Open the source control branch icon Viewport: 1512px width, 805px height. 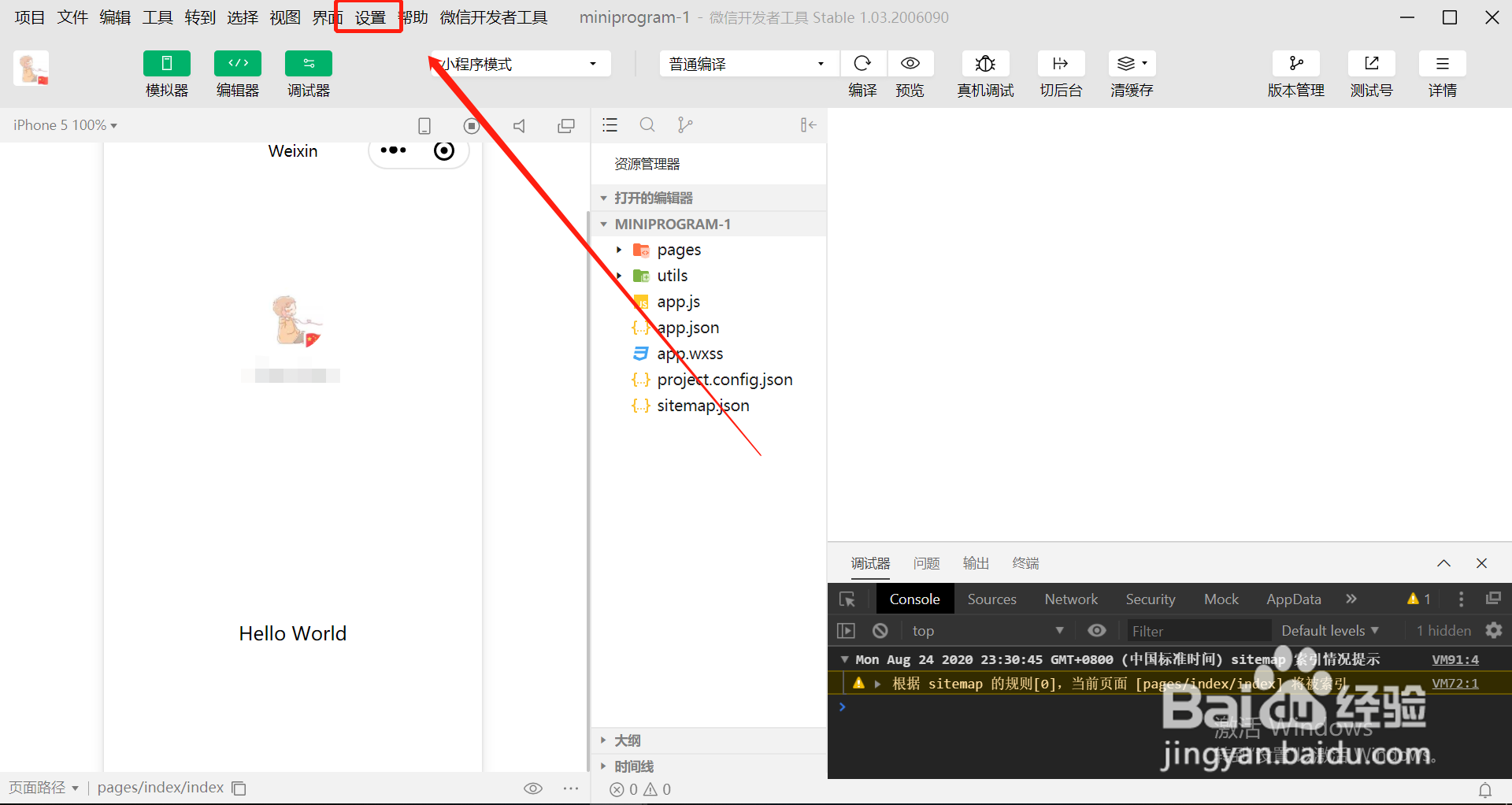coord(685,124)
